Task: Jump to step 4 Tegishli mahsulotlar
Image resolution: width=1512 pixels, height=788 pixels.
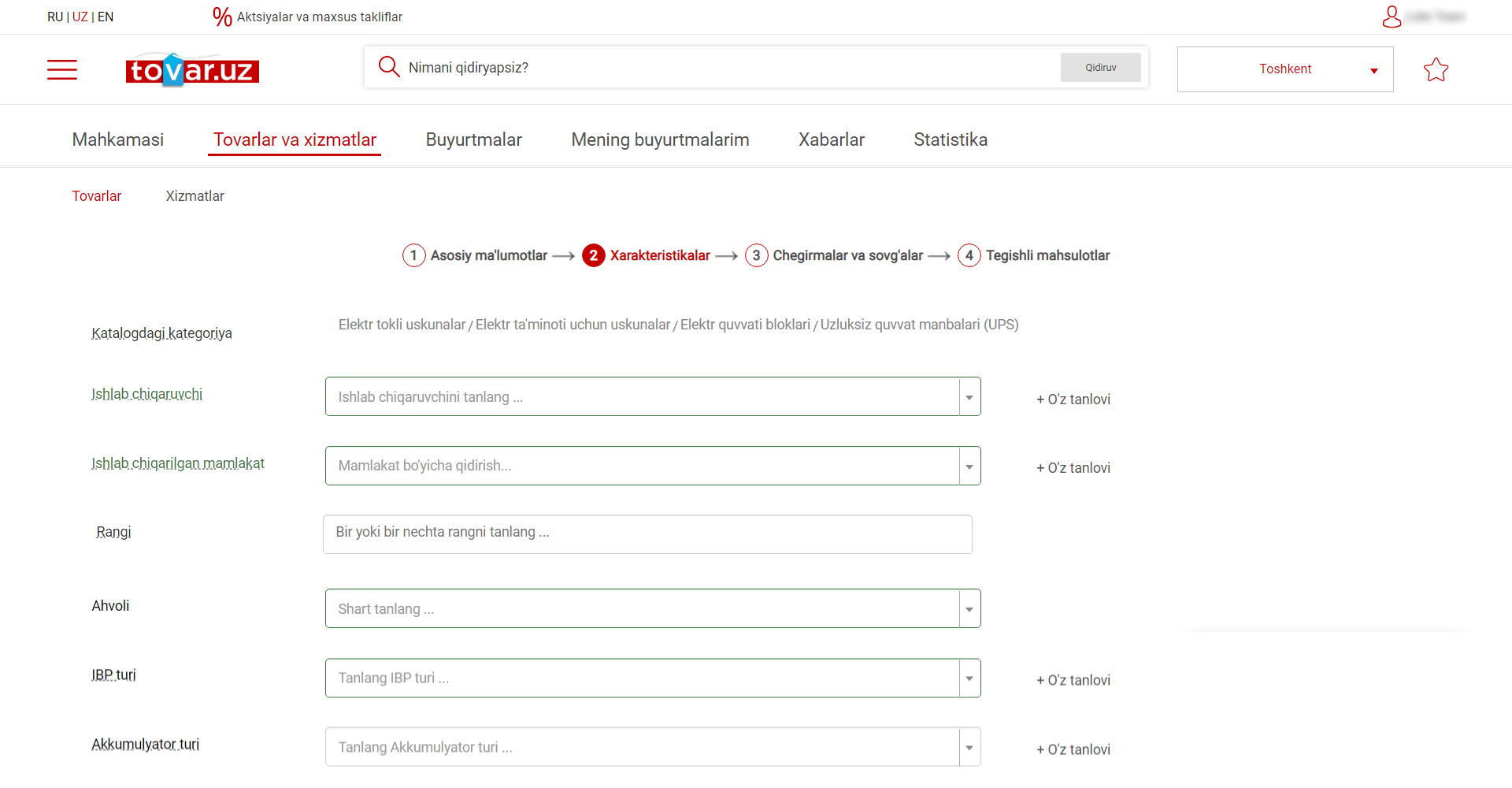Action: click(1033, 255)
